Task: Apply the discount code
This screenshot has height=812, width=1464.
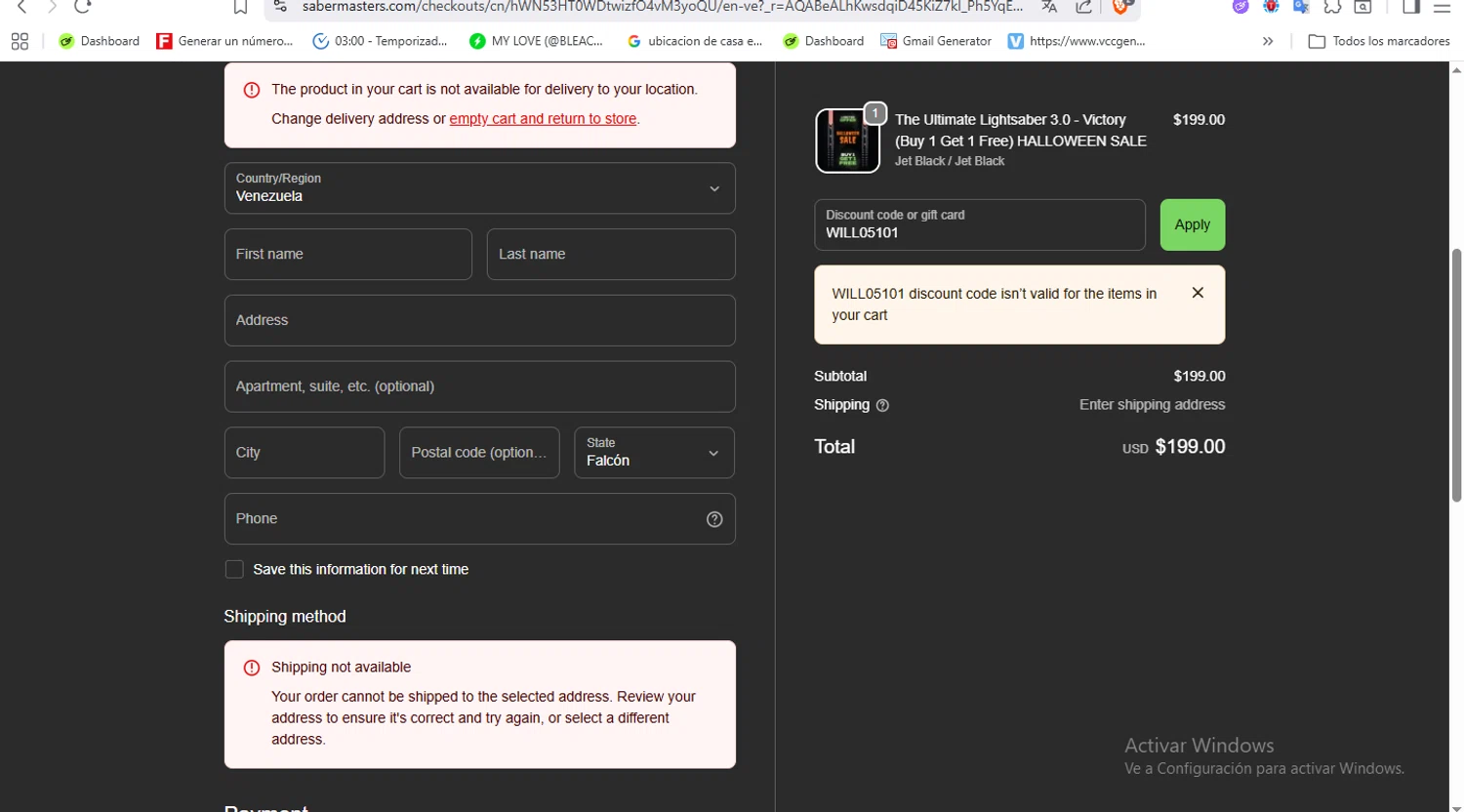Action: point(1193,225)
